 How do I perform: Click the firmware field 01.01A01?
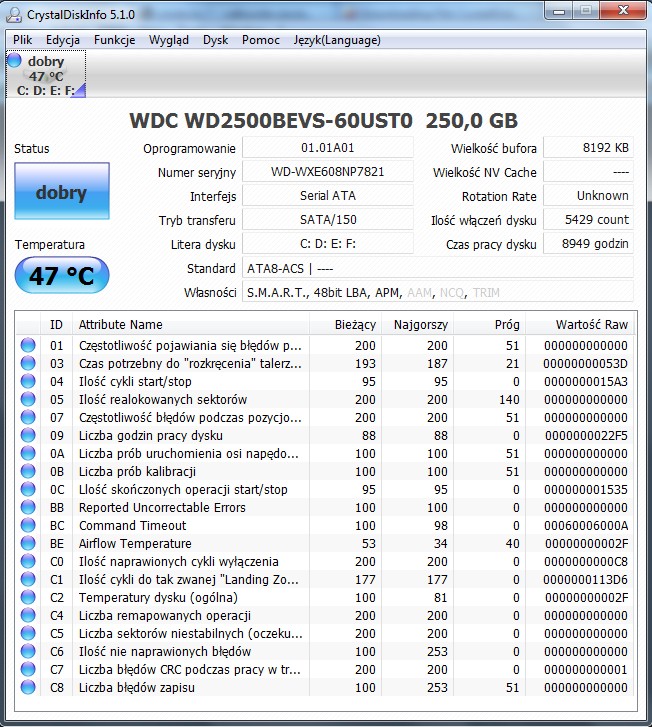pyautogui.click(x=328, y=148)
